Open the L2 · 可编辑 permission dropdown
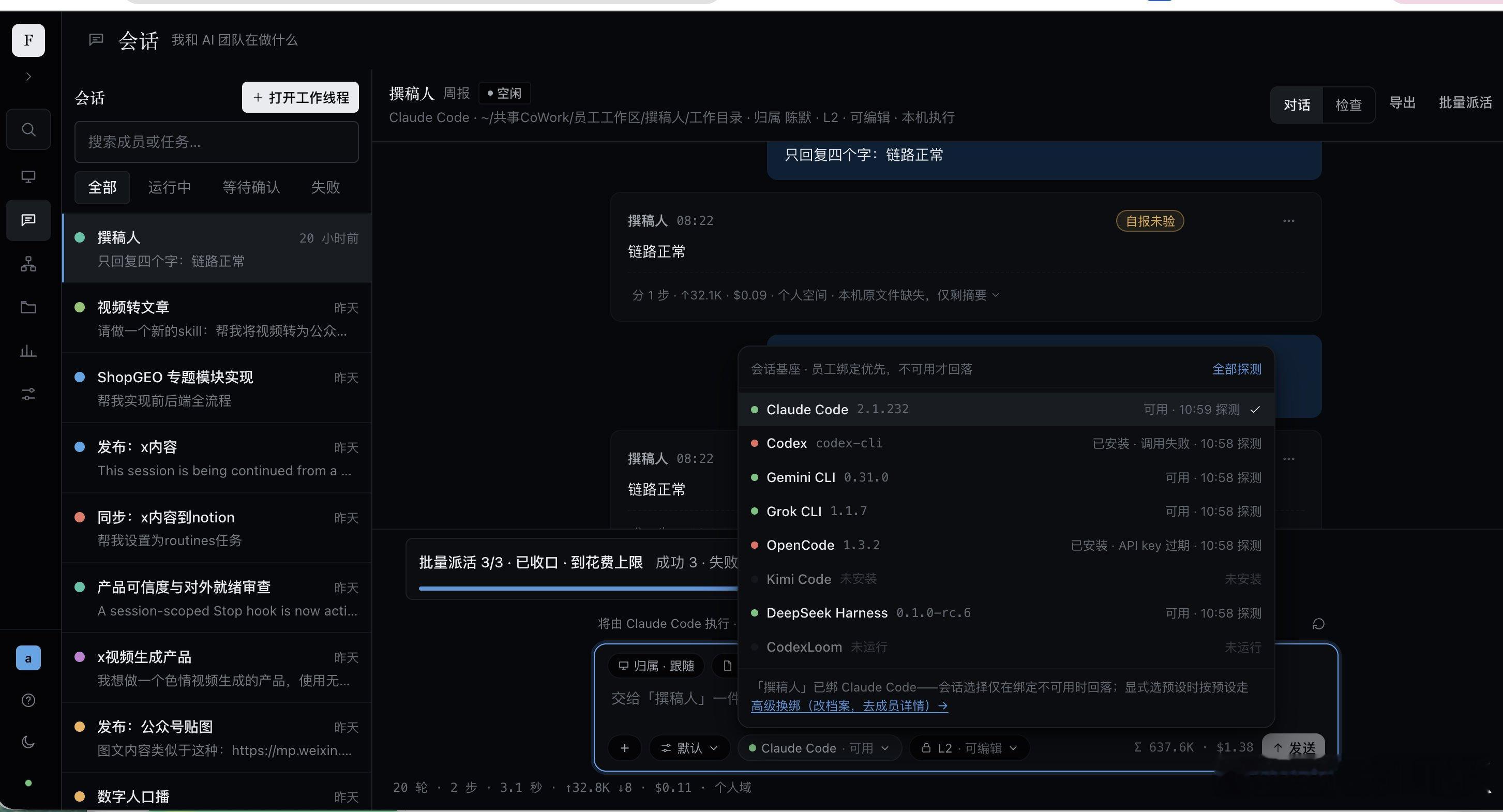The width and height of the screenshot is (1503, 812). tap(969, 748)
